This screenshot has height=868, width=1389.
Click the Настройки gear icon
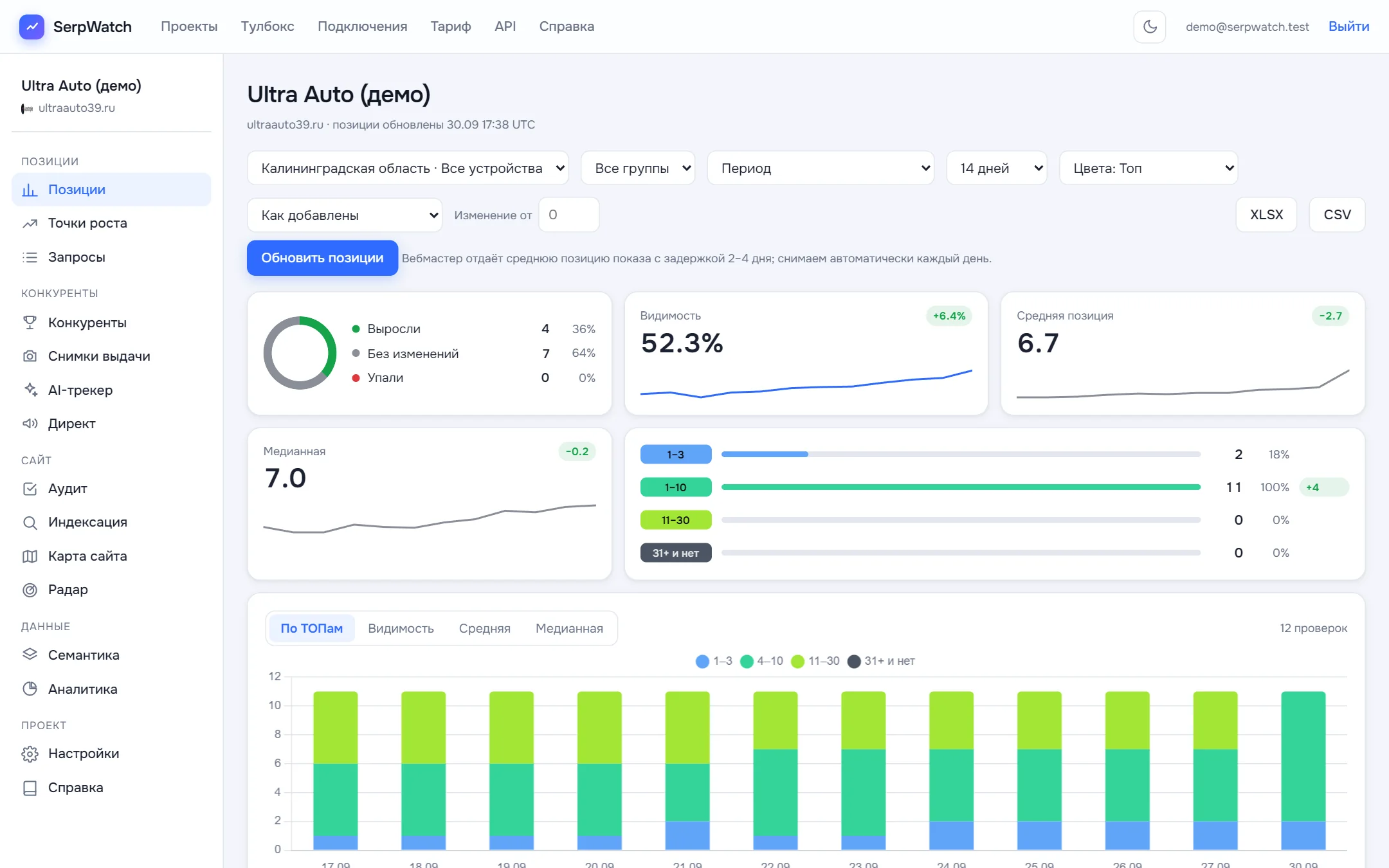(30, 754)
